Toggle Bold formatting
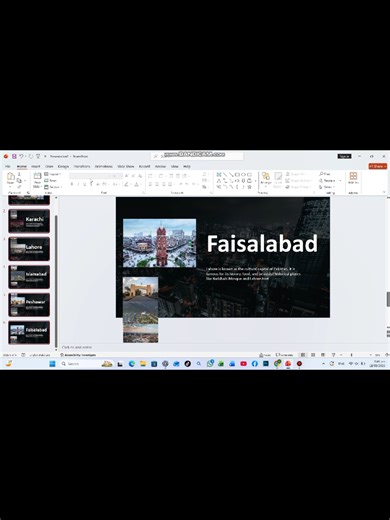The height and width of the screenshot is (520, 390). click(72, 184)
